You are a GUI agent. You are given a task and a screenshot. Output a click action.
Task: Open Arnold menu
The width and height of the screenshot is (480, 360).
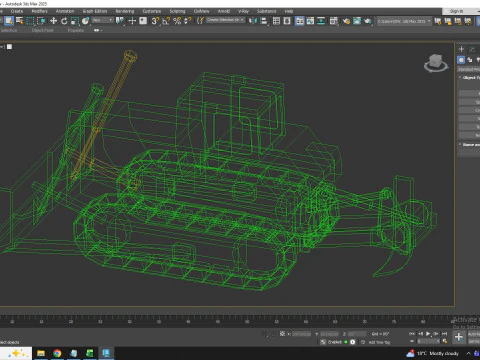(224, 11)
